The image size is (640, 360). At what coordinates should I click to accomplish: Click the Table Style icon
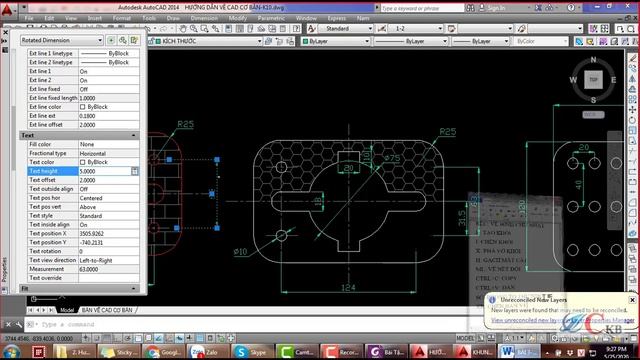451,28
